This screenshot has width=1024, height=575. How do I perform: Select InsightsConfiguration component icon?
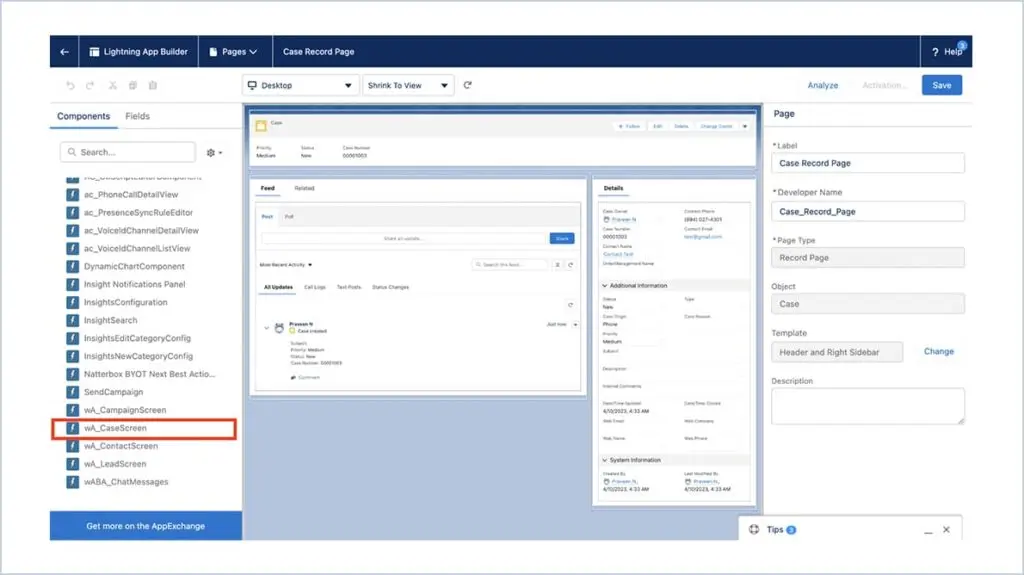72,302
